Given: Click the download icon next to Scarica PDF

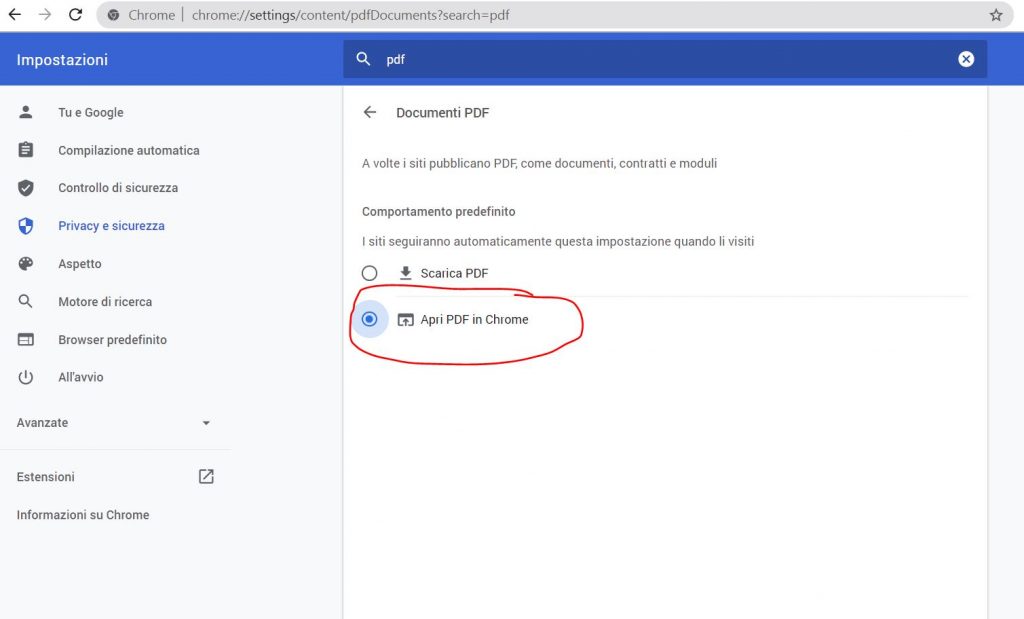Looking at the screenshot, I should 405,272.
